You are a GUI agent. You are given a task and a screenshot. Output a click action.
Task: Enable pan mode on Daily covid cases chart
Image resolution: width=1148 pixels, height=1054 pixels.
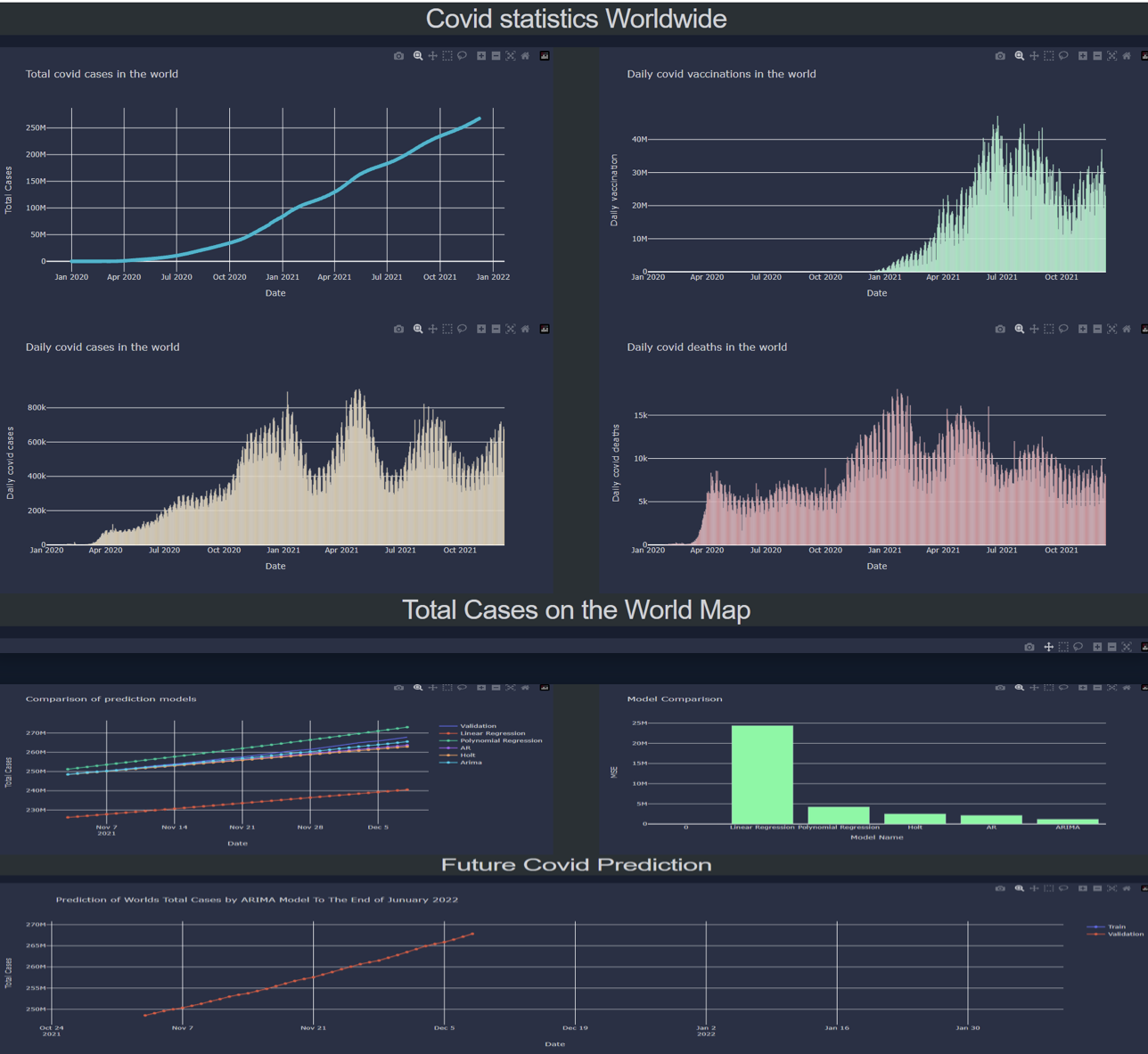432,329
